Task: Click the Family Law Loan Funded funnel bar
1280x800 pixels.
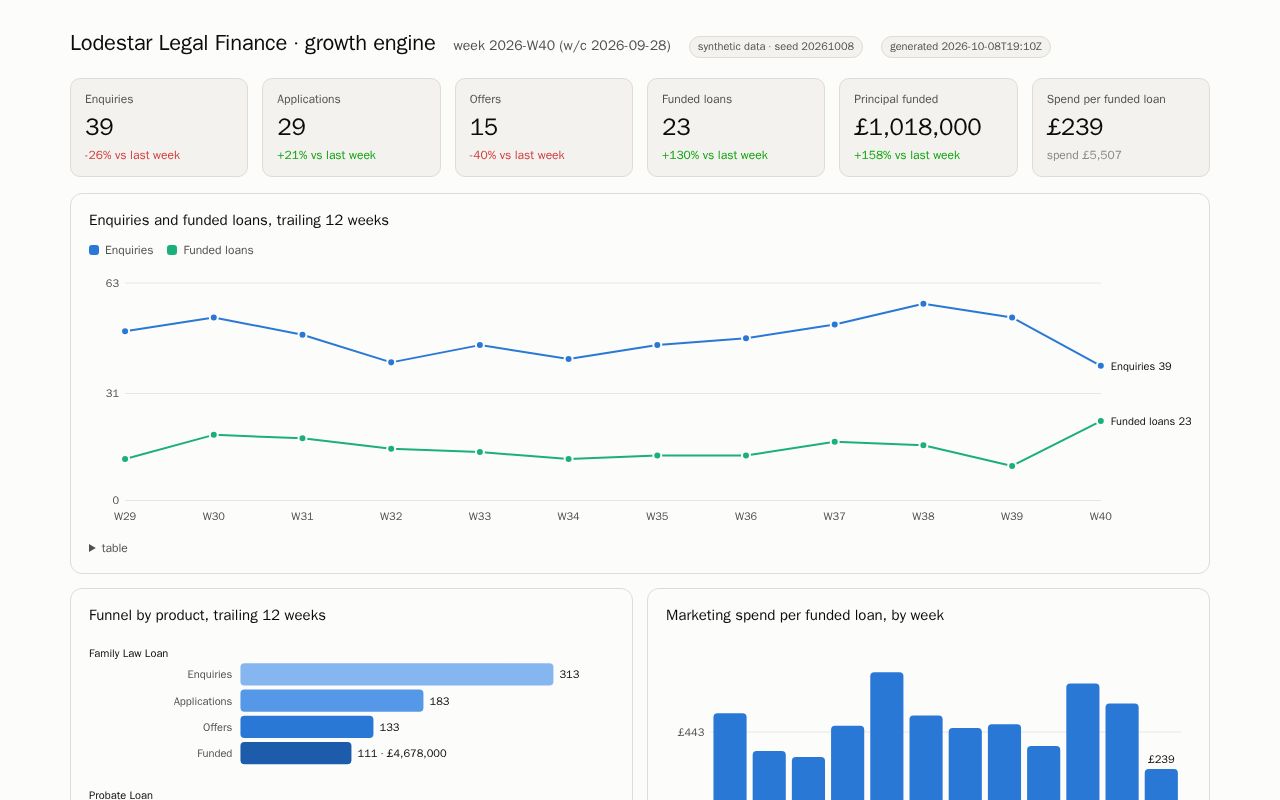Action: coord(296,753)
